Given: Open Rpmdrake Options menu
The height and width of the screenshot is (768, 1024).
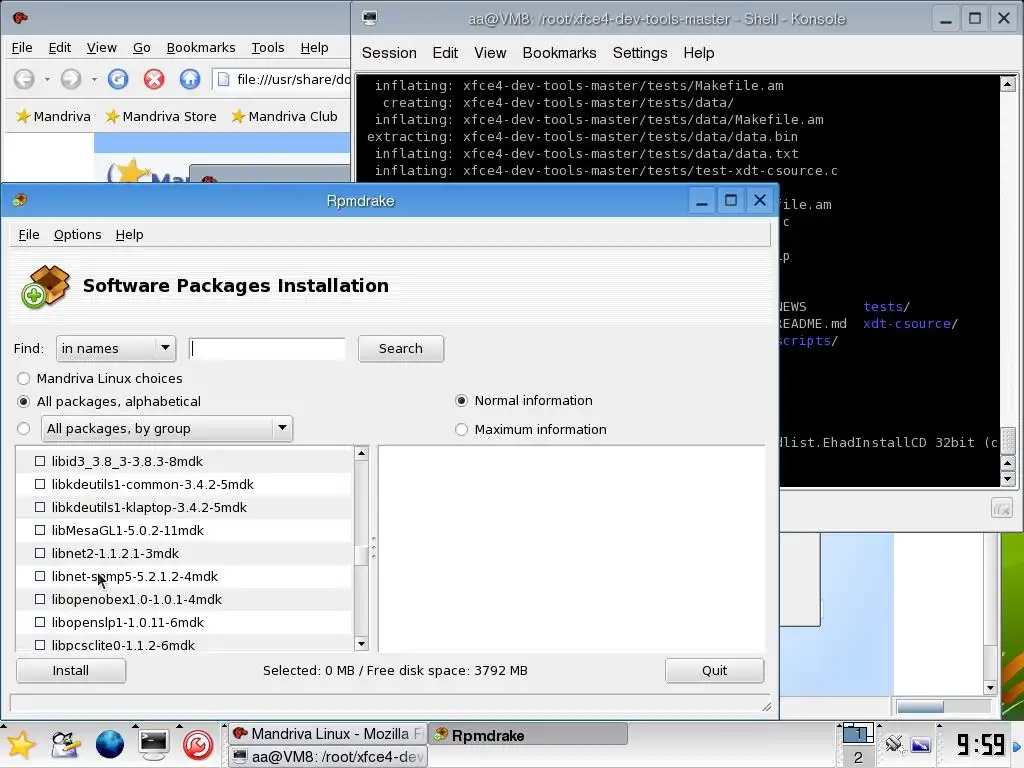Looking at the screenshot, I should pos(77,234).
